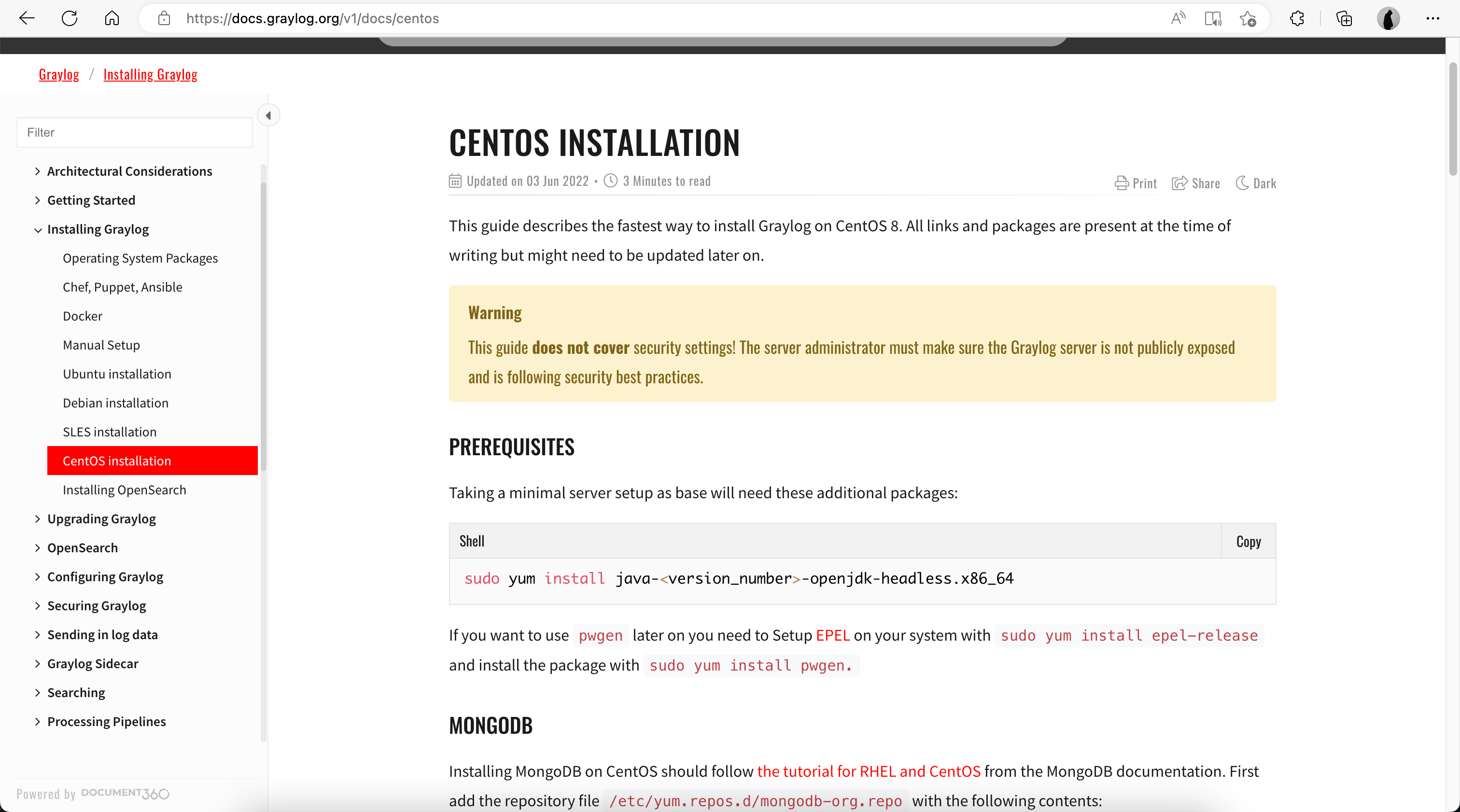Focus the Filter input field

[x=134, y=132]
